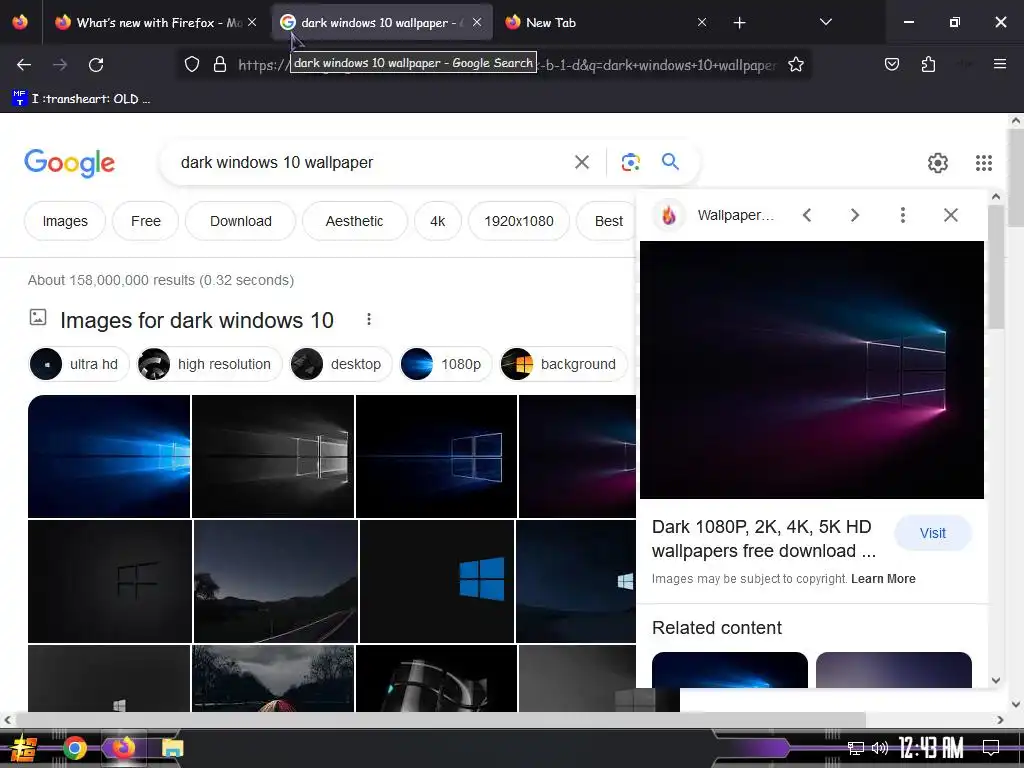Click the page horizontal scrollbar
Screen dimensions: 1024x768
coord(441,720)
